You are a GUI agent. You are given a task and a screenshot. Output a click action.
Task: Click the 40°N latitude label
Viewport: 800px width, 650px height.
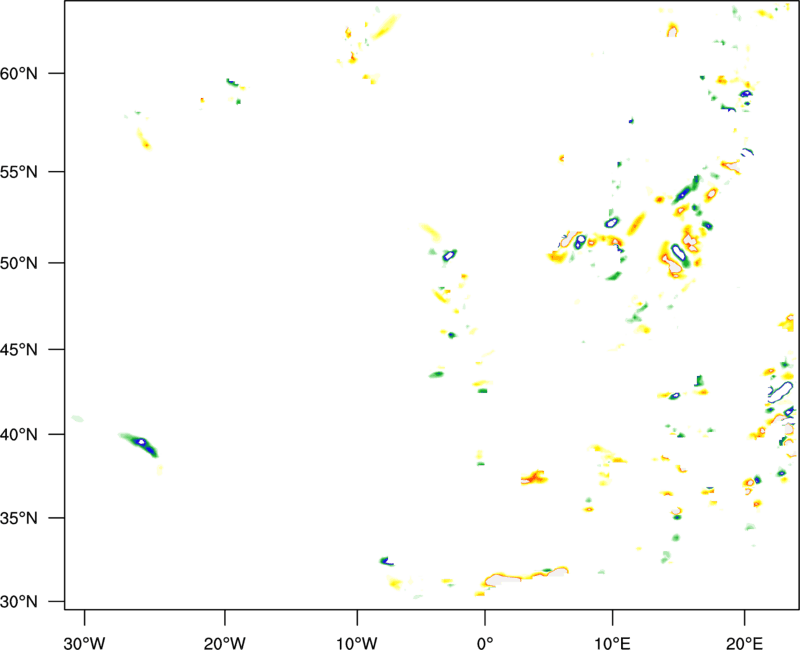pyautogui.click(x=19, y=435)
